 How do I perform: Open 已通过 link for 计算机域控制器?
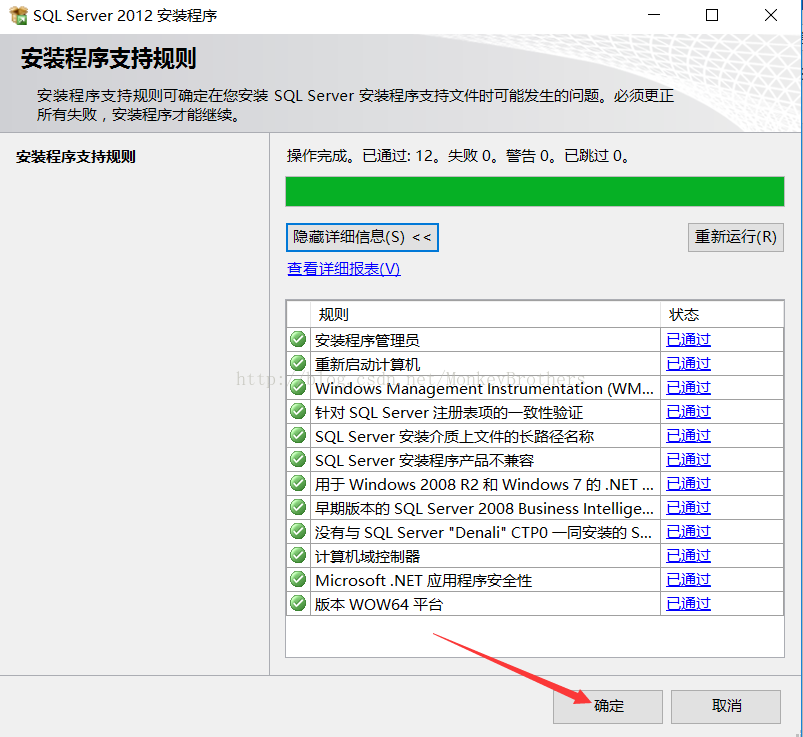pyautogui.click(x=688, y=556)
